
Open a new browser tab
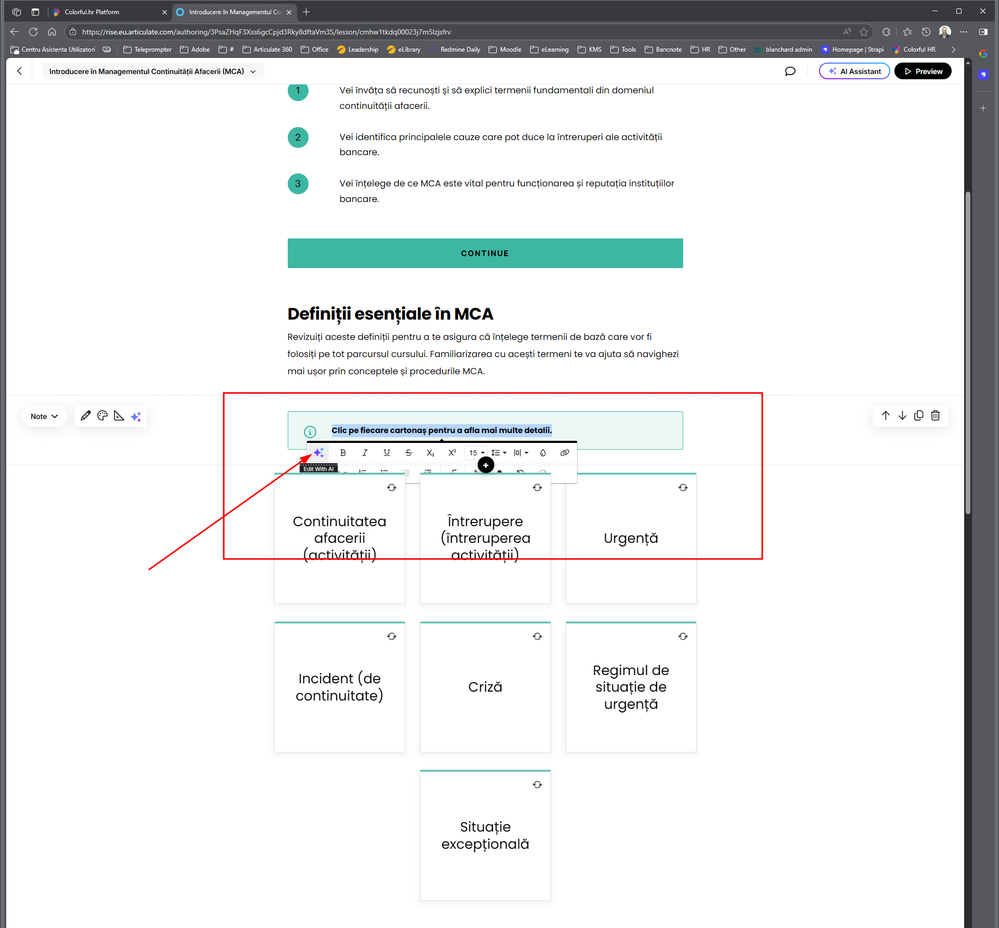(x=306, y=12)
